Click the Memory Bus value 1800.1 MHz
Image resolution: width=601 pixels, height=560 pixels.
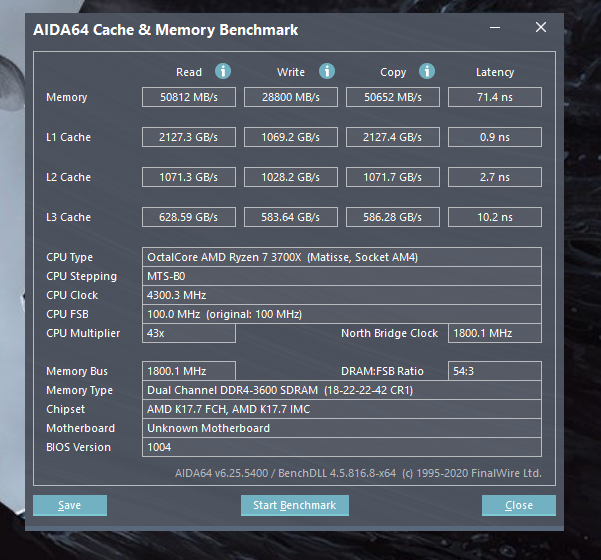tap(189, 371)
